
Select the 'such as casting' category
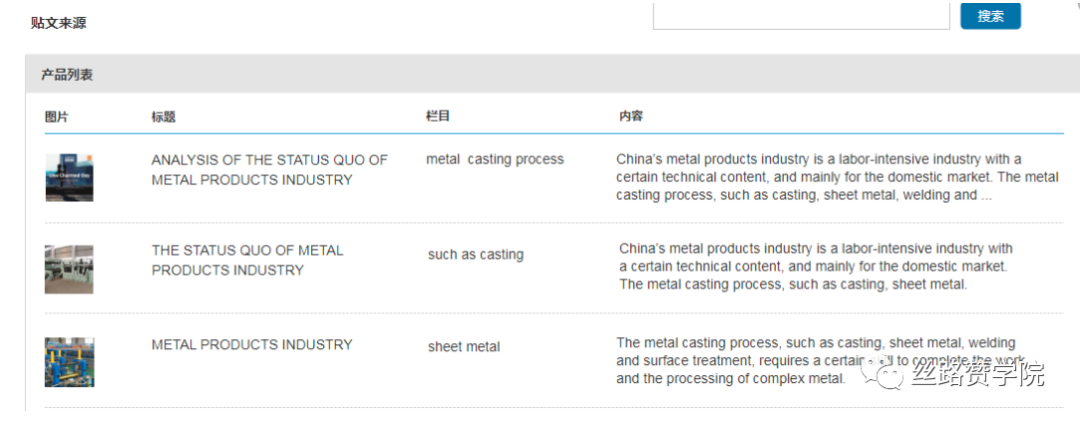[476, 255]
